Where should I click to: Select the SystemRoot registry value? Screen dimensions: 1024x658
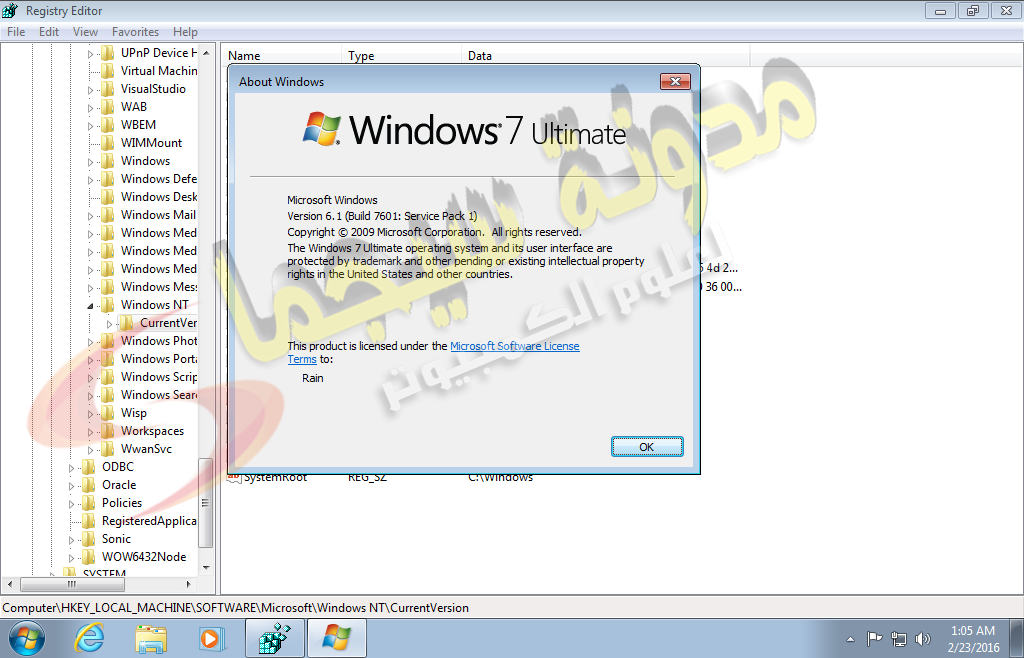[x=275, y=477]
